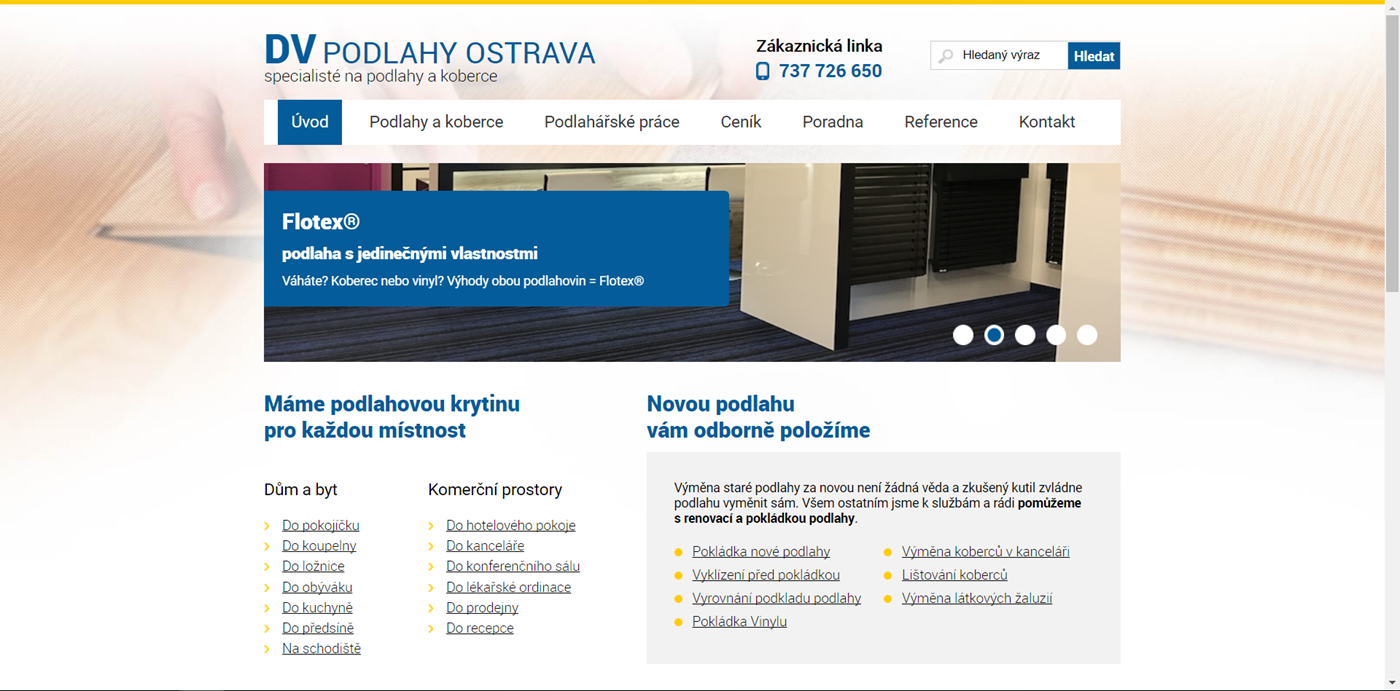Open the Pokládka Vinylu link
This screenshot has height=691, width=1400.
point(739,621)
